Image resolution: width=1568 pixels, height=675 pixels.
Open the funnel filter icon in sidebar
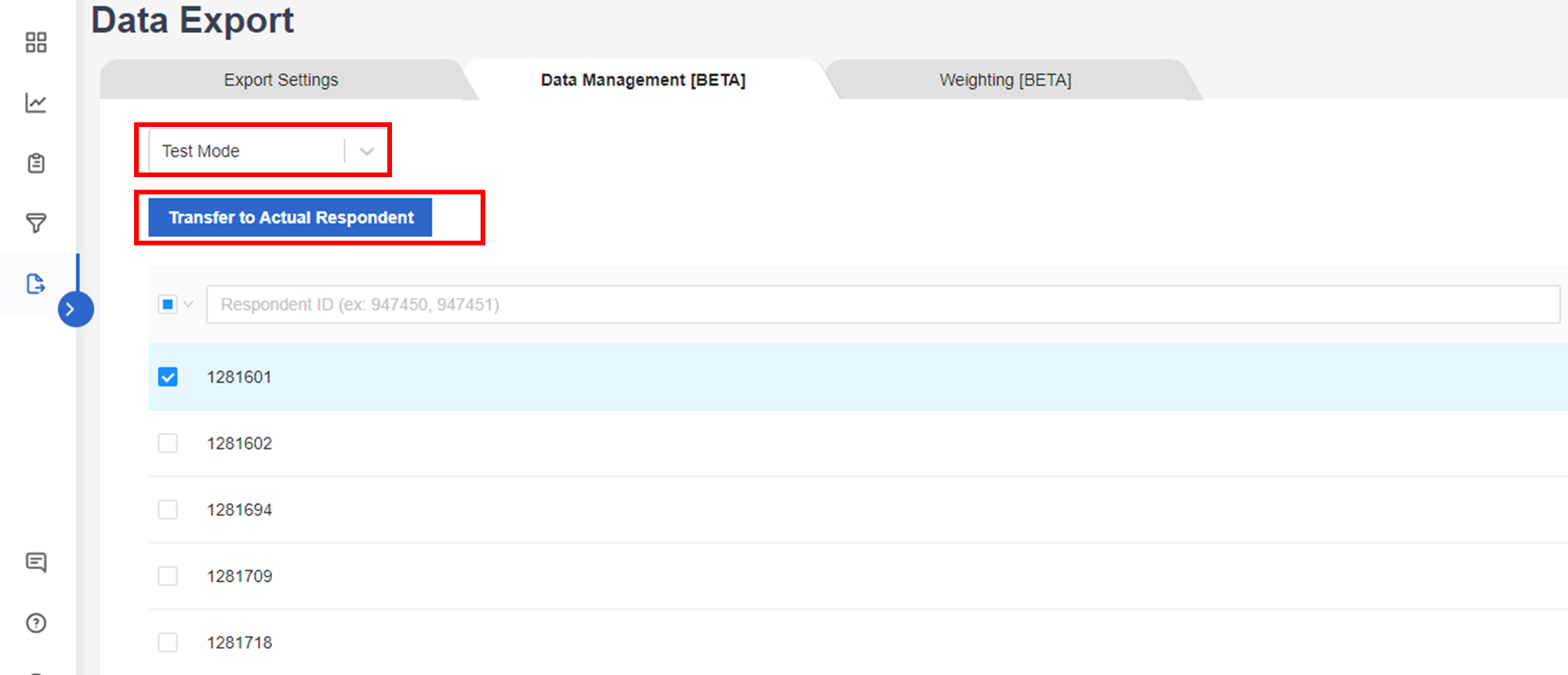coord(36,223)
